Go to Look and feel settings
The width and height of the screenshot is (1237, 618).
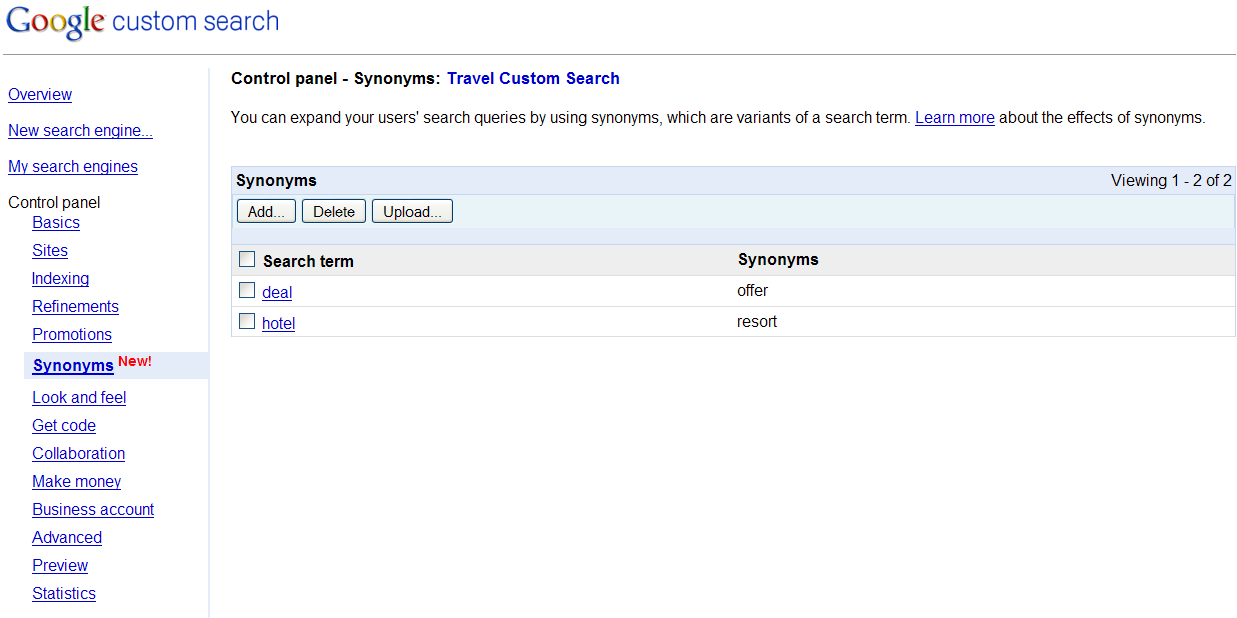coord(79,397)
